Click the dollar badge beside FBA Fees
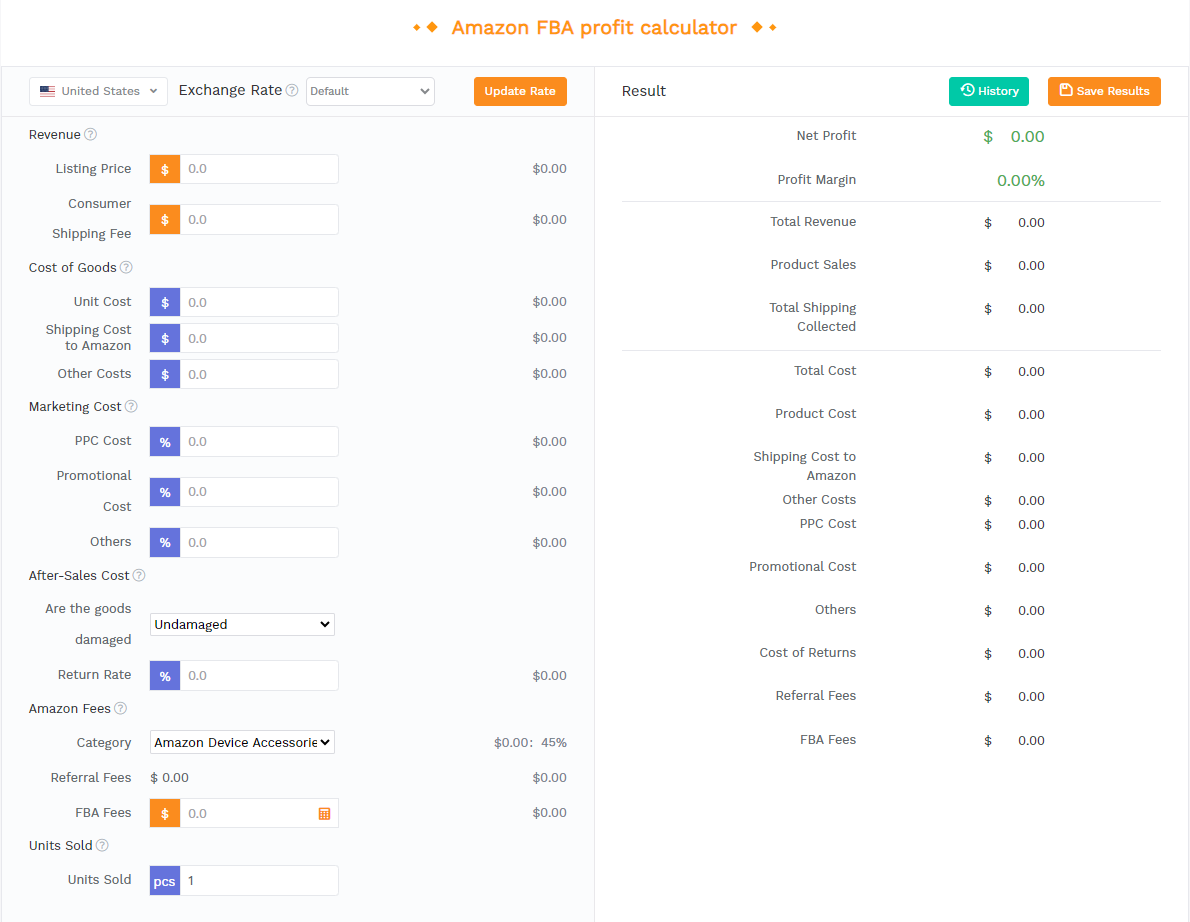1190x922 pixels. [x=165, y=813]
